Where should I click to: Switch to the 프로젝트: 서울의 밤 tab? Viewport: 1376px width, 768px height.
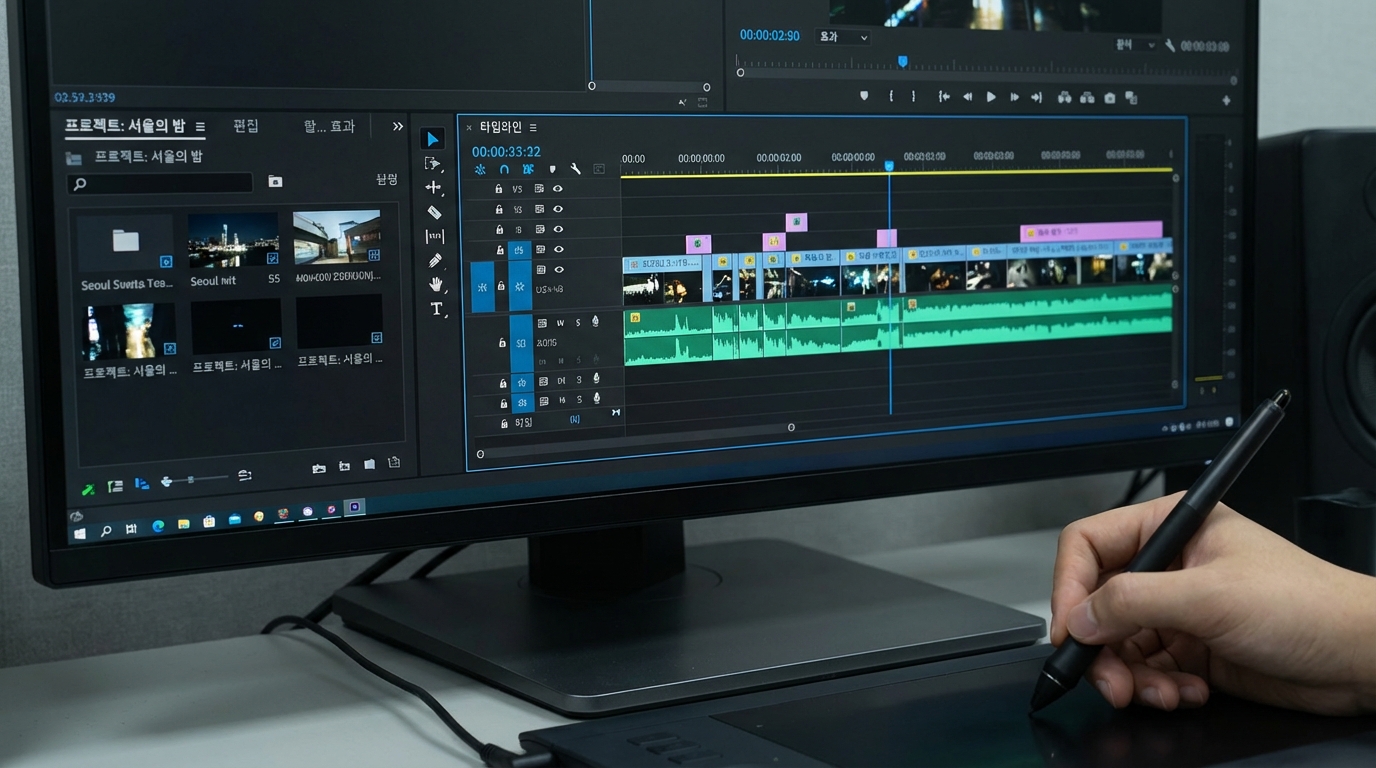(x=125, y=126)
